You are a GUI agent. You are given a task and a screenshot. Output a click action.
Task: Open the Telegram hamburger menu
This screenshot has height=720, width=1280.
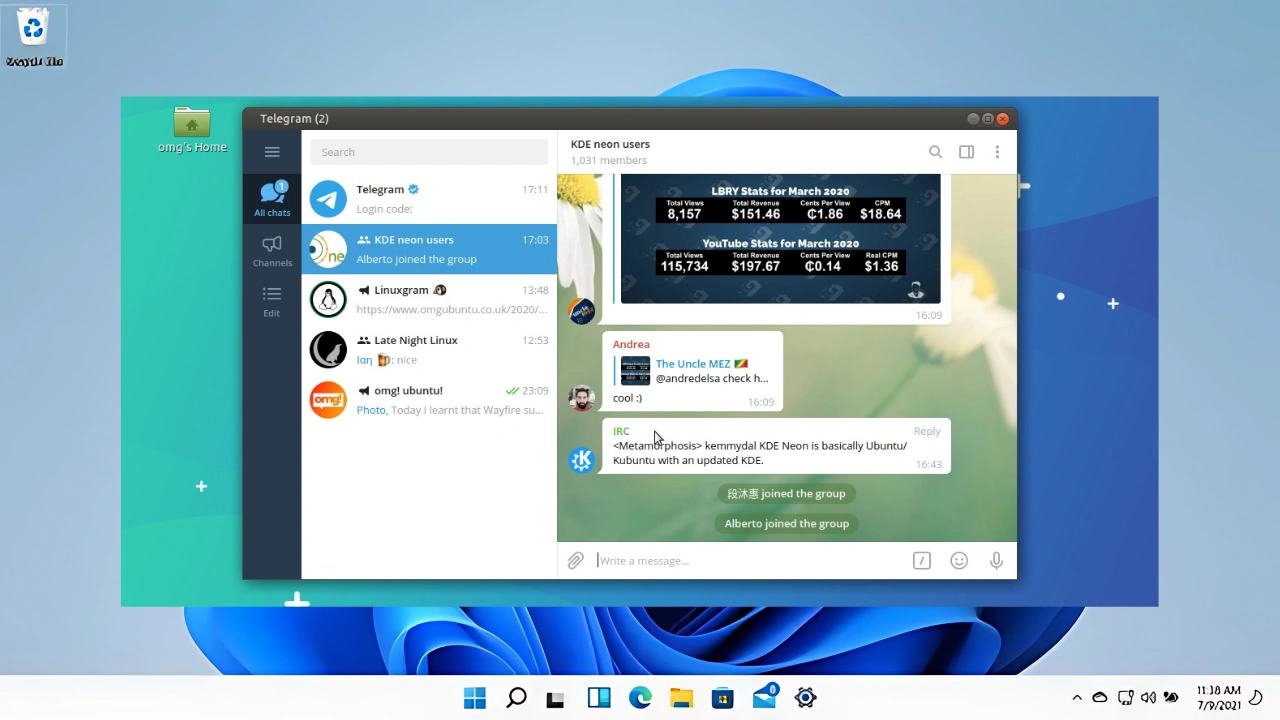[x=272, y=152]
